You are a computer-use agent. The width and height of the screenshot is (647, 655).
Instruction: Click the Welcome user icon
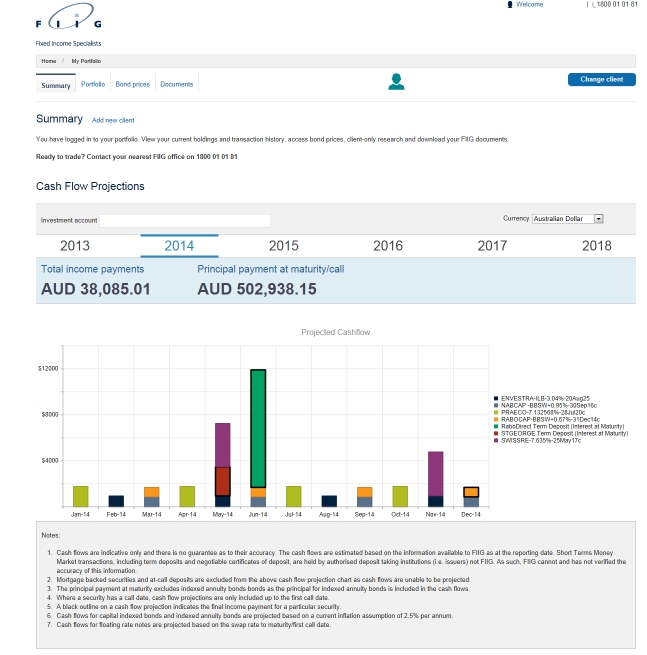[x=511, y=5]
